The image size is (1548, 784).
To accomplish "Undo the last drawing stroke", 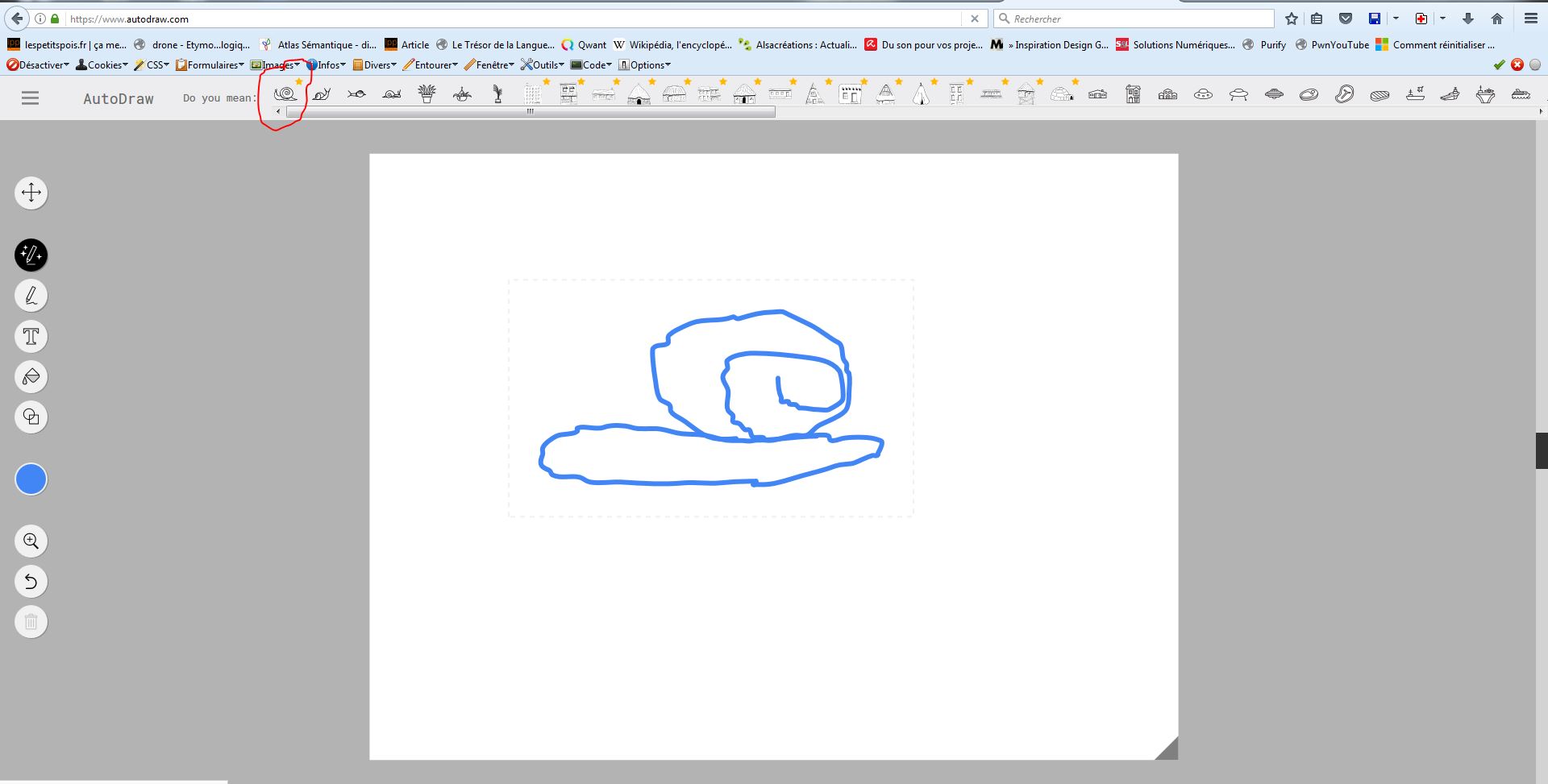I will click(31, 581).
